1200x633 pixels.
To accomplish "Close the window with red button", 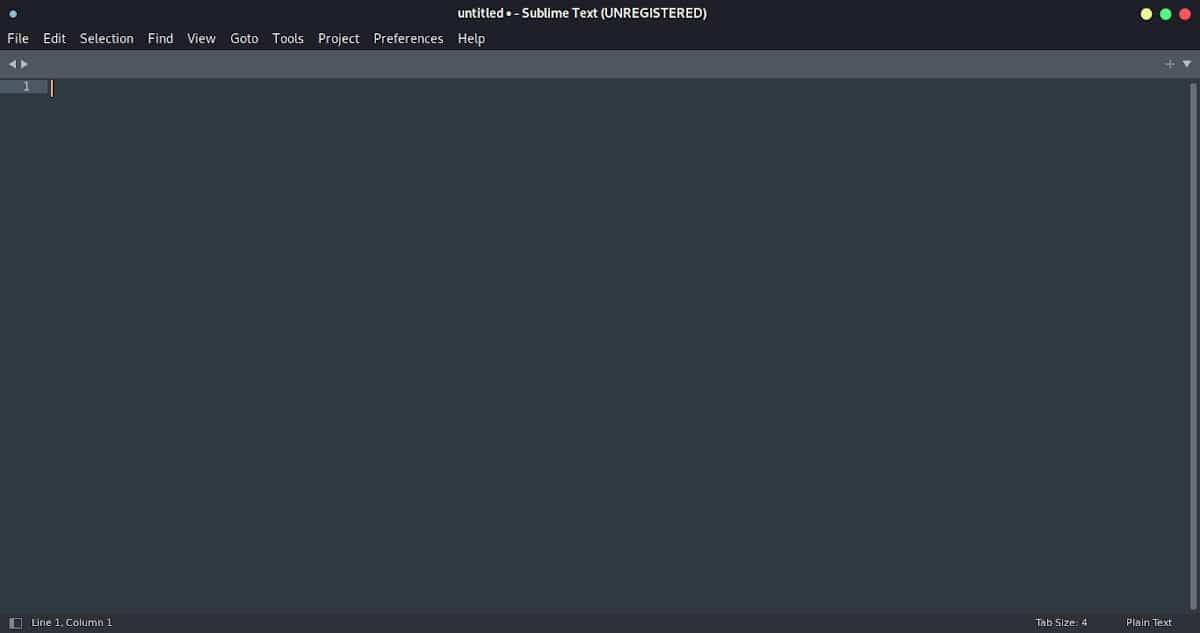I will pos(1185,14).
